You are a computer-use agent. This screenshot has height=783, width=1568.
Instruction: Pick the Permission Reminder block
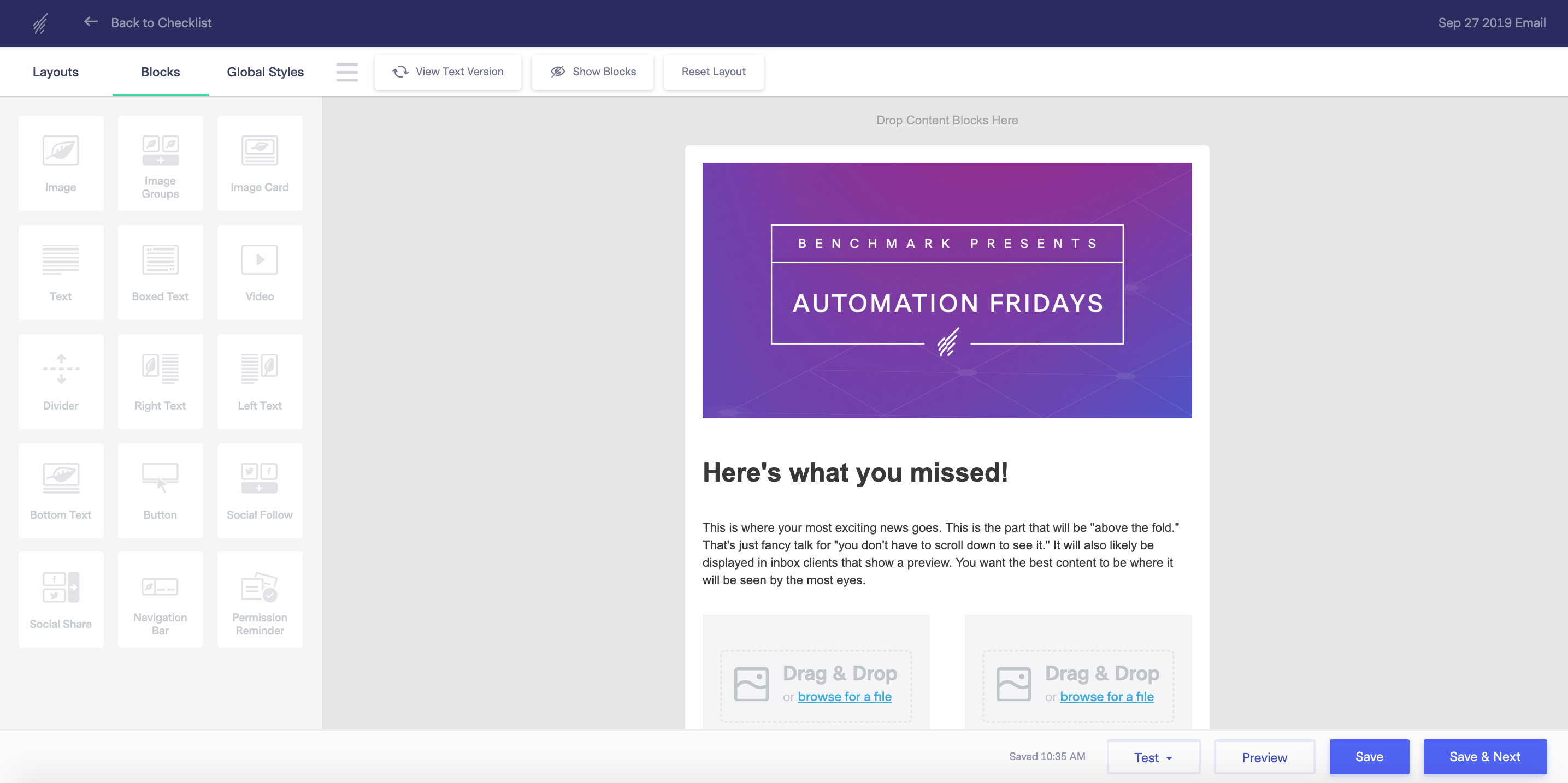pos(260,600)
